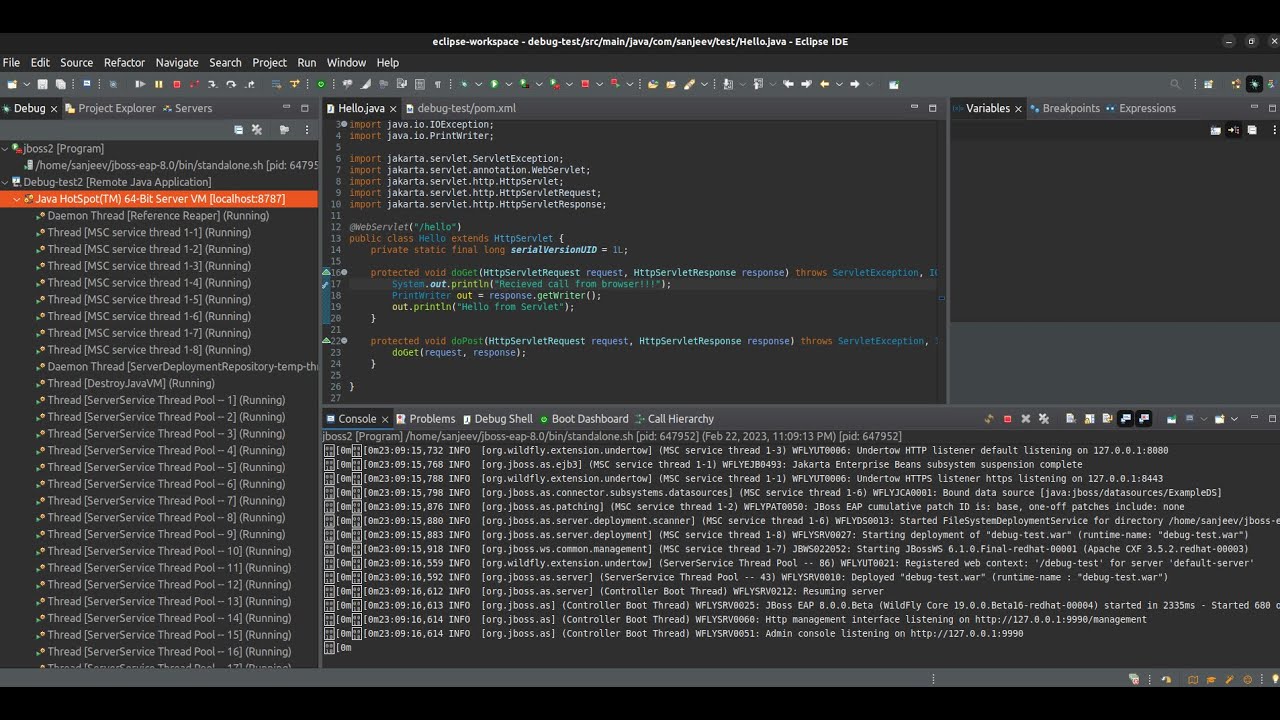
Task: Click the Step Return toolbar icon
Action: pos(249,84)
